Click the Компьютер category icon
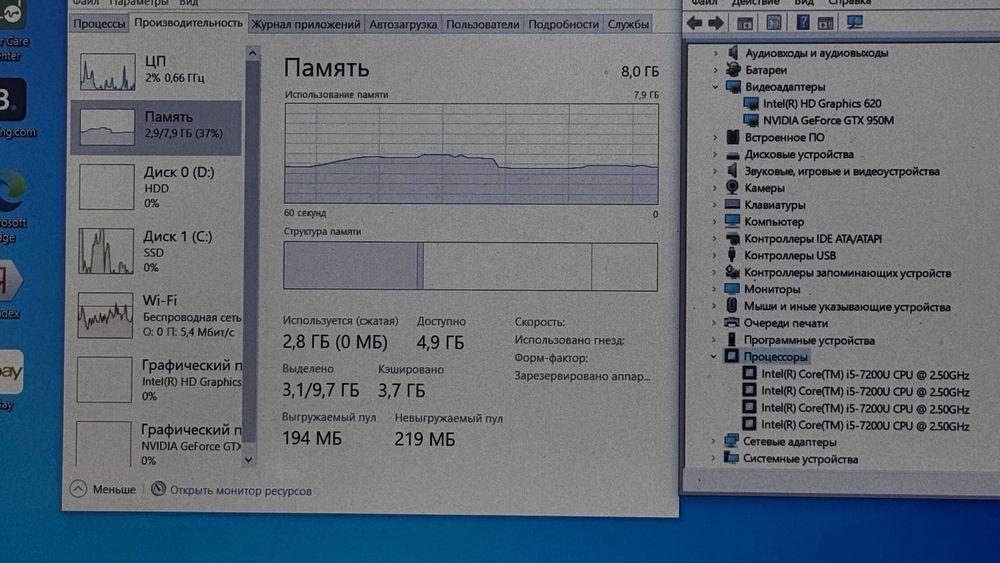 pyautogui.click(x=733, y=221)
